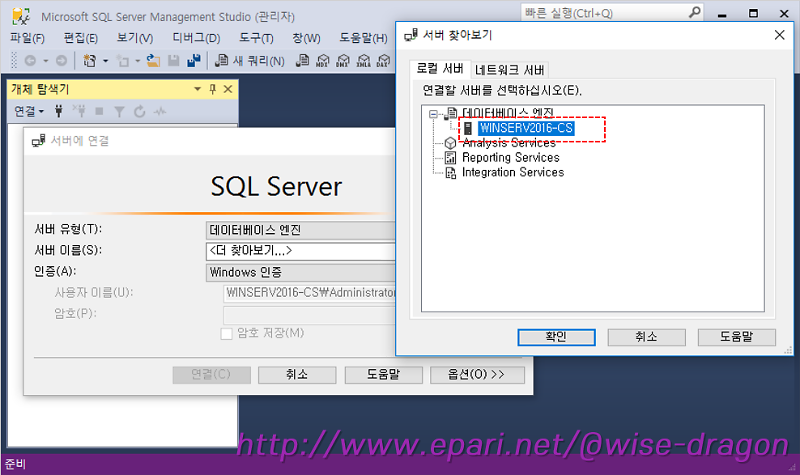Click the Save All toolbar icon

point(194,61)
